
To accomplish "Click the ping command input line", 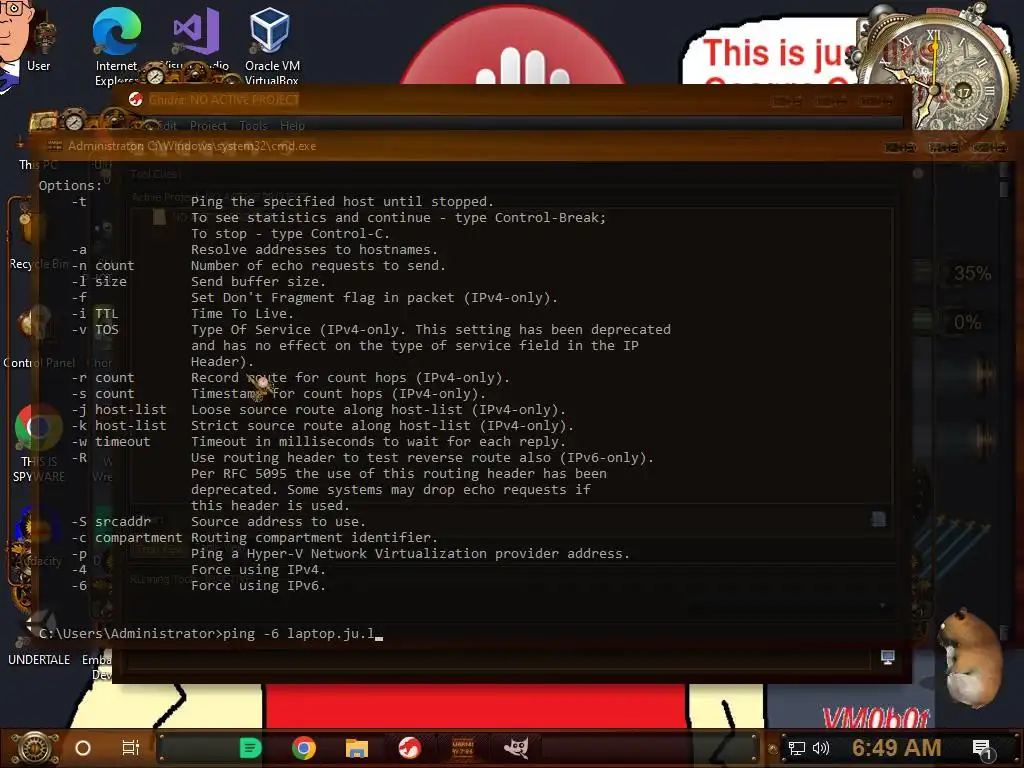I will [211, 633].
